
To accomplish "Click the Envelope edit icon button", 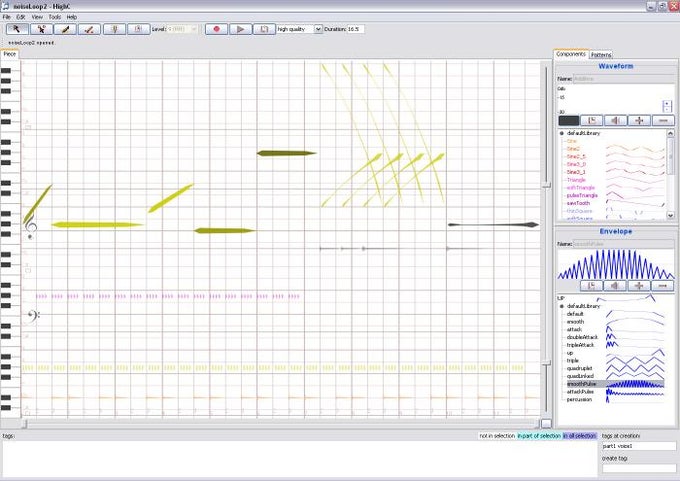I will [592, 286].
